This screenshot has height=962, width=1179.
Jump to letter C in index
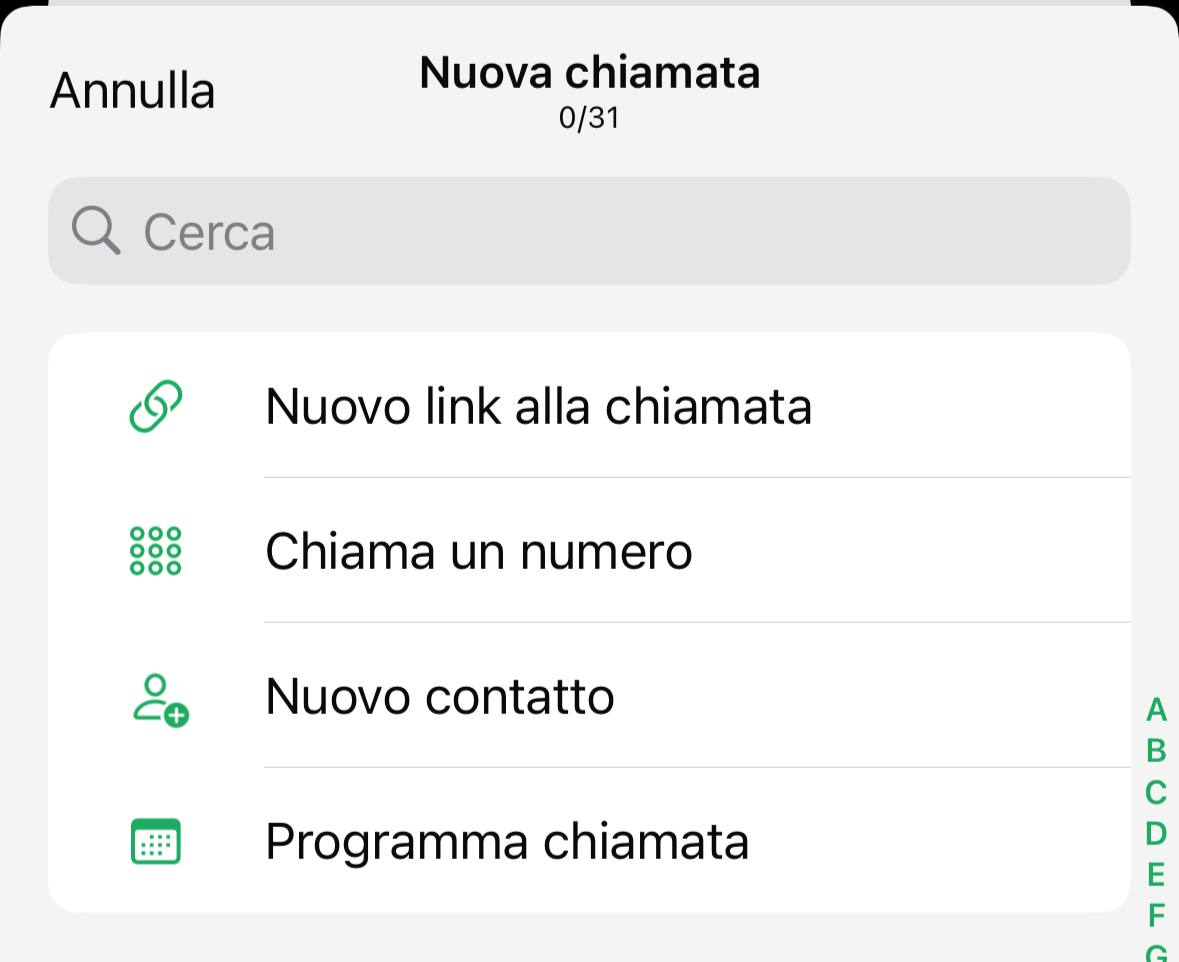[x=1156, y=792]
